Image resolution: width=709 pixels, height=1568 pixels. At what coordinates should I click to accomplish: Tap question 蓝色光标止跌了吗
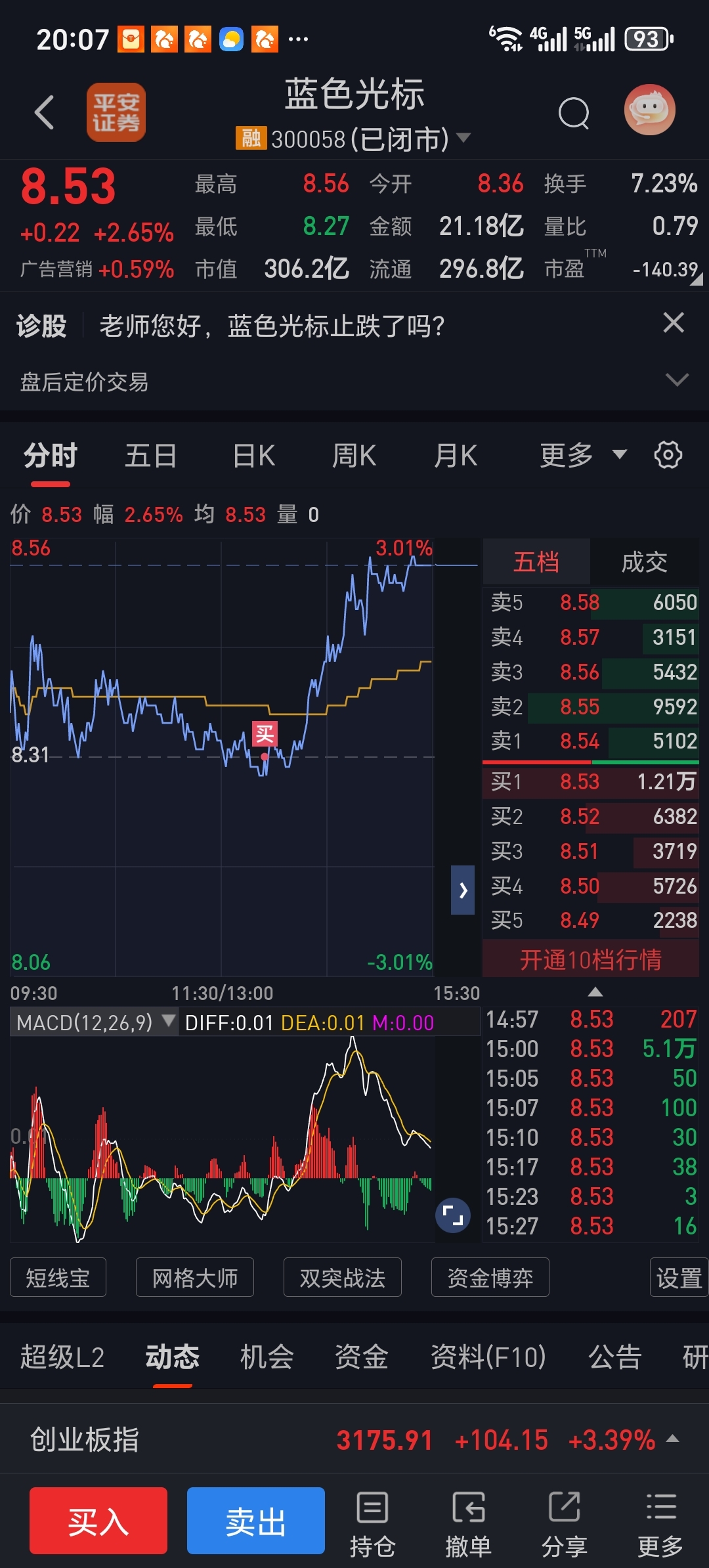tap(272, 326)
